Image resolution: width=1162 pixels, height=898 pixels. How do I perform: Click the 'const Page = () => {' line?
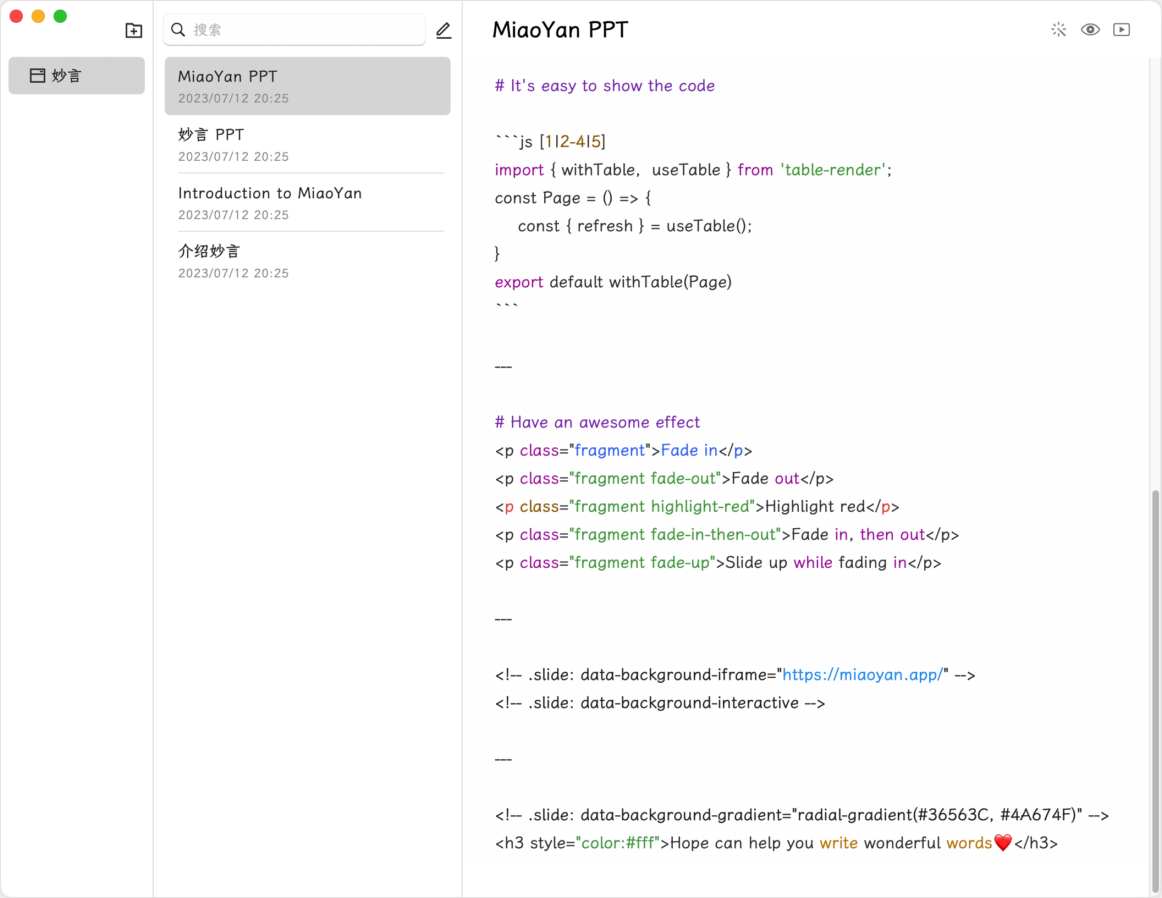pyautogui.click(x=573, y=198)
